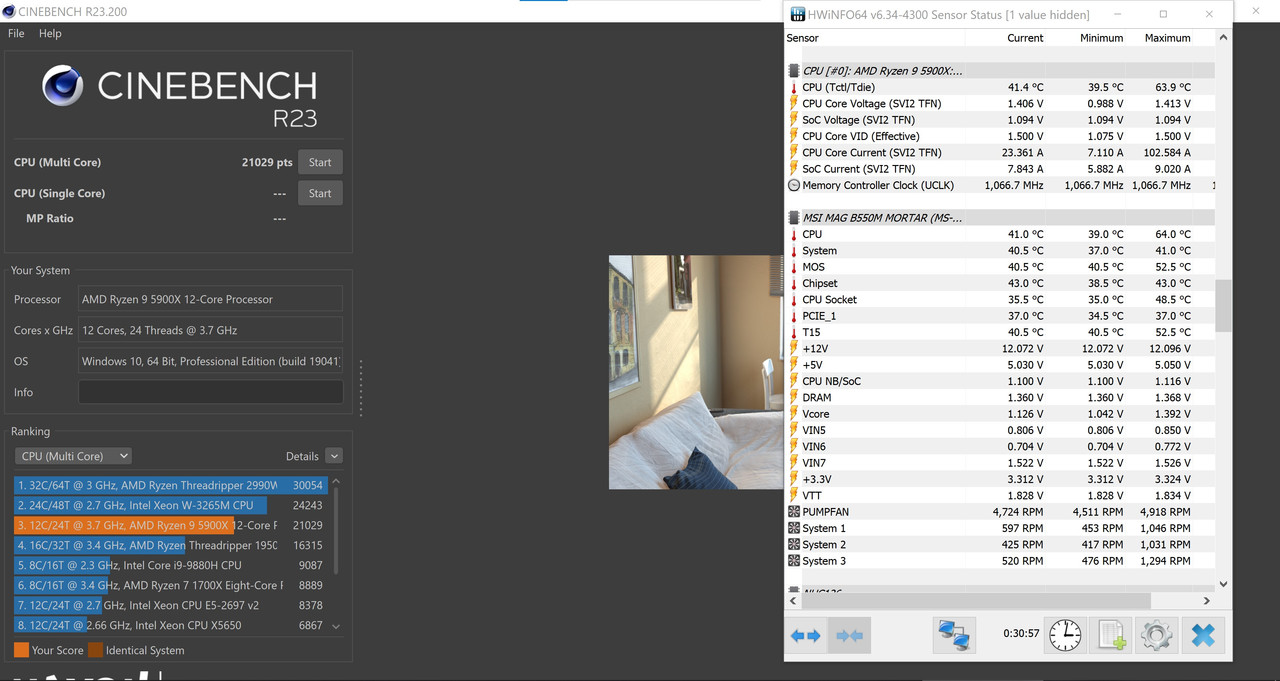Click the orange Your Score swatch
Image resolution: width=1280 pixels, height=681 pixels.
[21, 650]
